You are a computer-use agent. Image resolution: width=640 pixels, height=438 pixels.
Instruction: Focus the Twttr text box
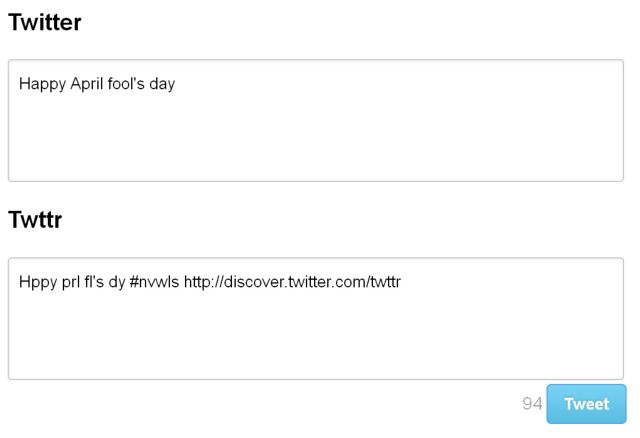click(316, 318)
